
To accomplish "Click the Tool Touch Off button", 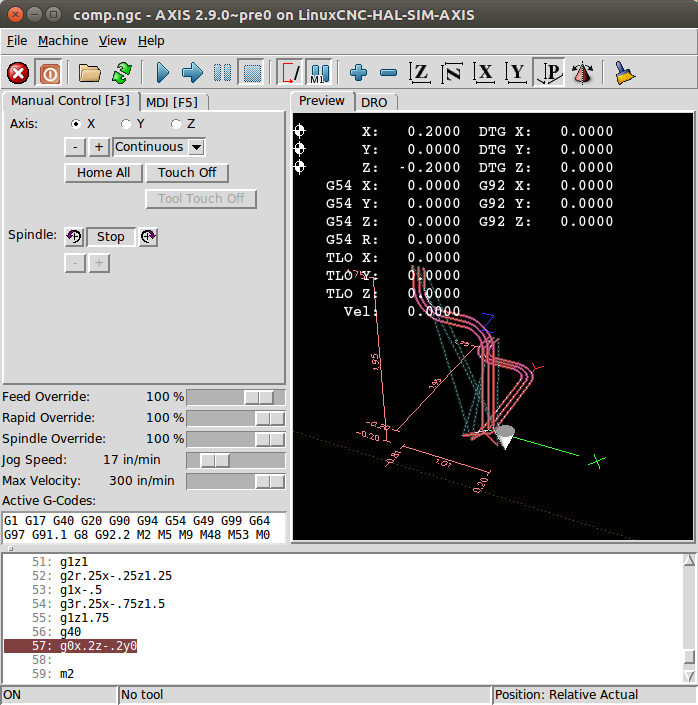I will 201,199.
